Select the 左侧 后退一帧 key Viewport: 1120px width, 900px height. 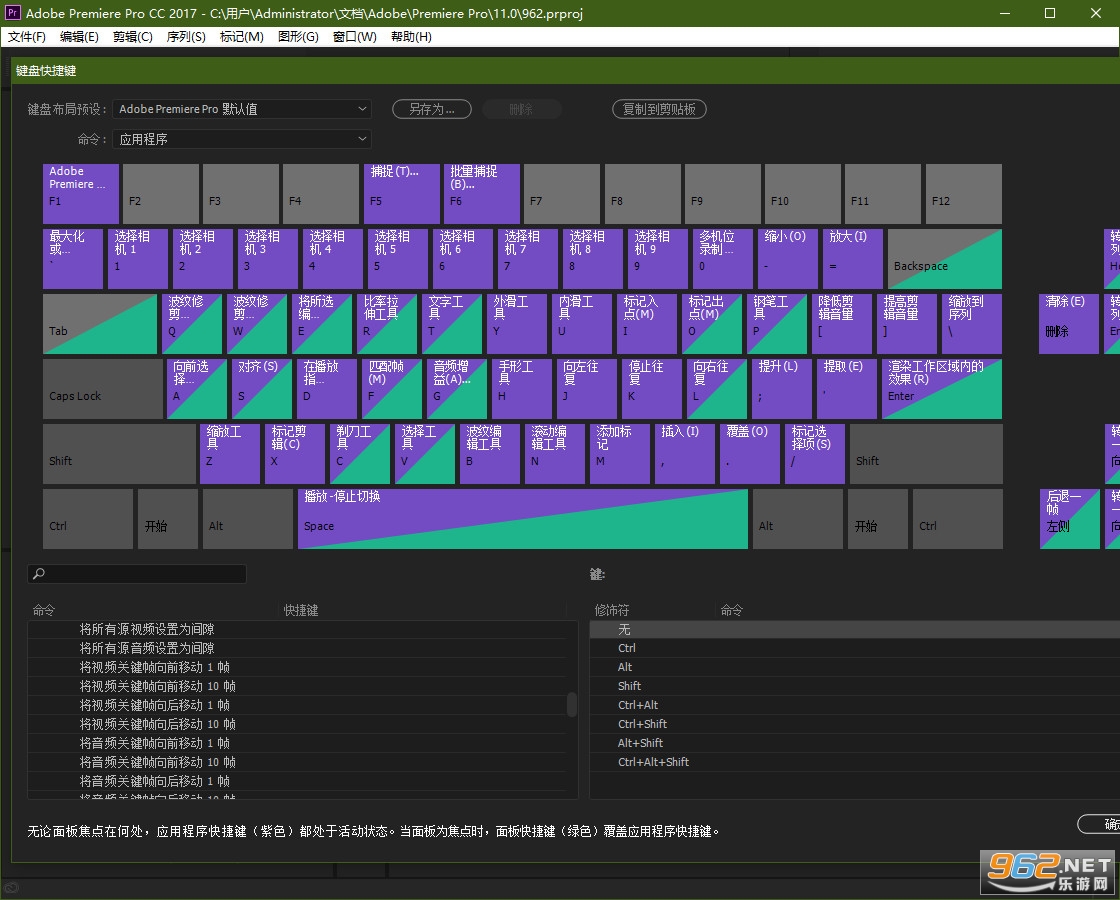(x=1070, y=519)
